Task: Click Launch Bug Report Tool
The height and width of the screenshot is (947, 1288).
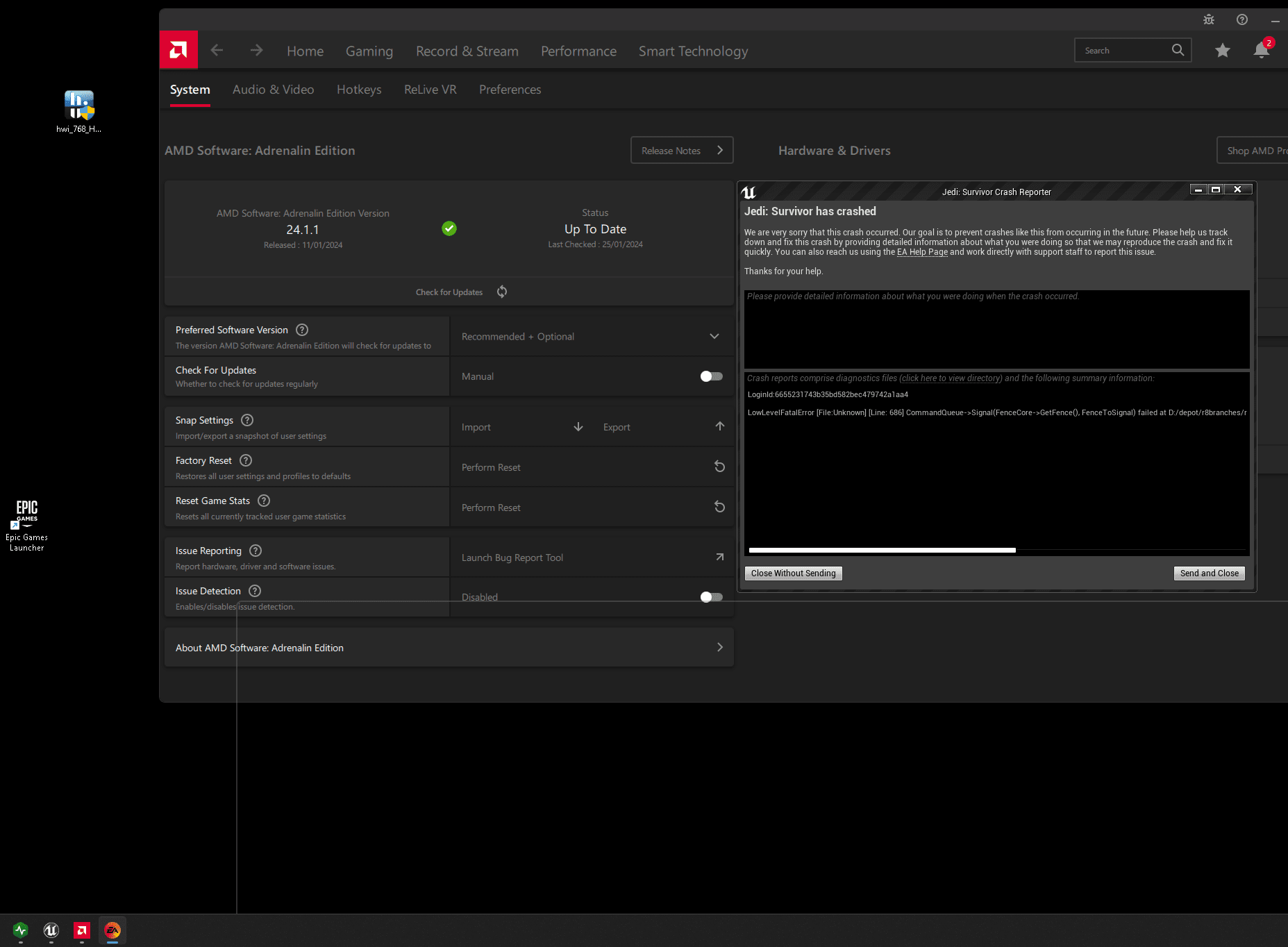Action: pyautogui.click(x=512, y=558)
